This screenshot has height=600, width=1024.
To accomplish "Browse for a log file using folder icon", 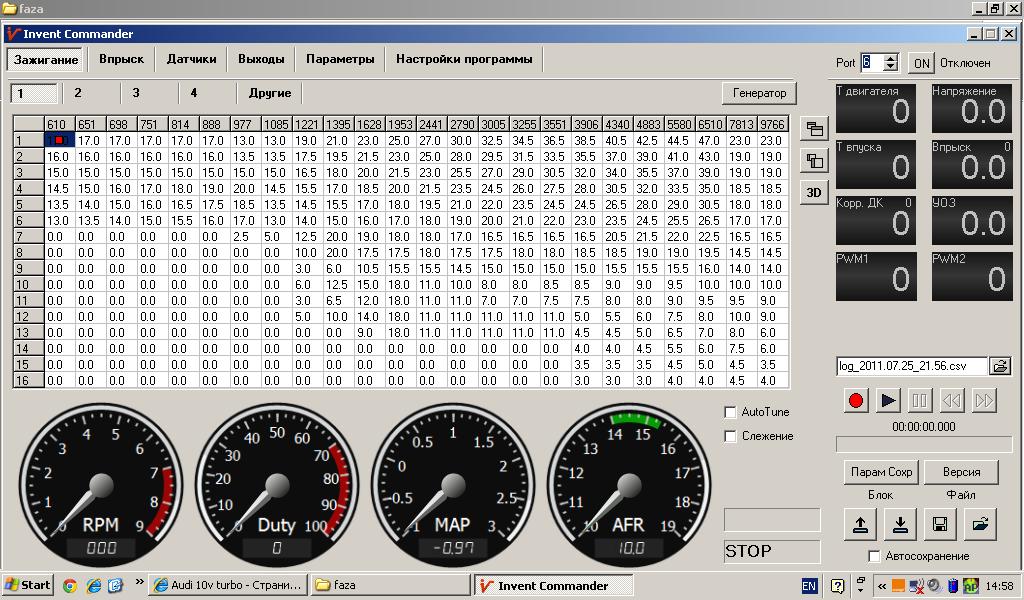I will 1000,366.
